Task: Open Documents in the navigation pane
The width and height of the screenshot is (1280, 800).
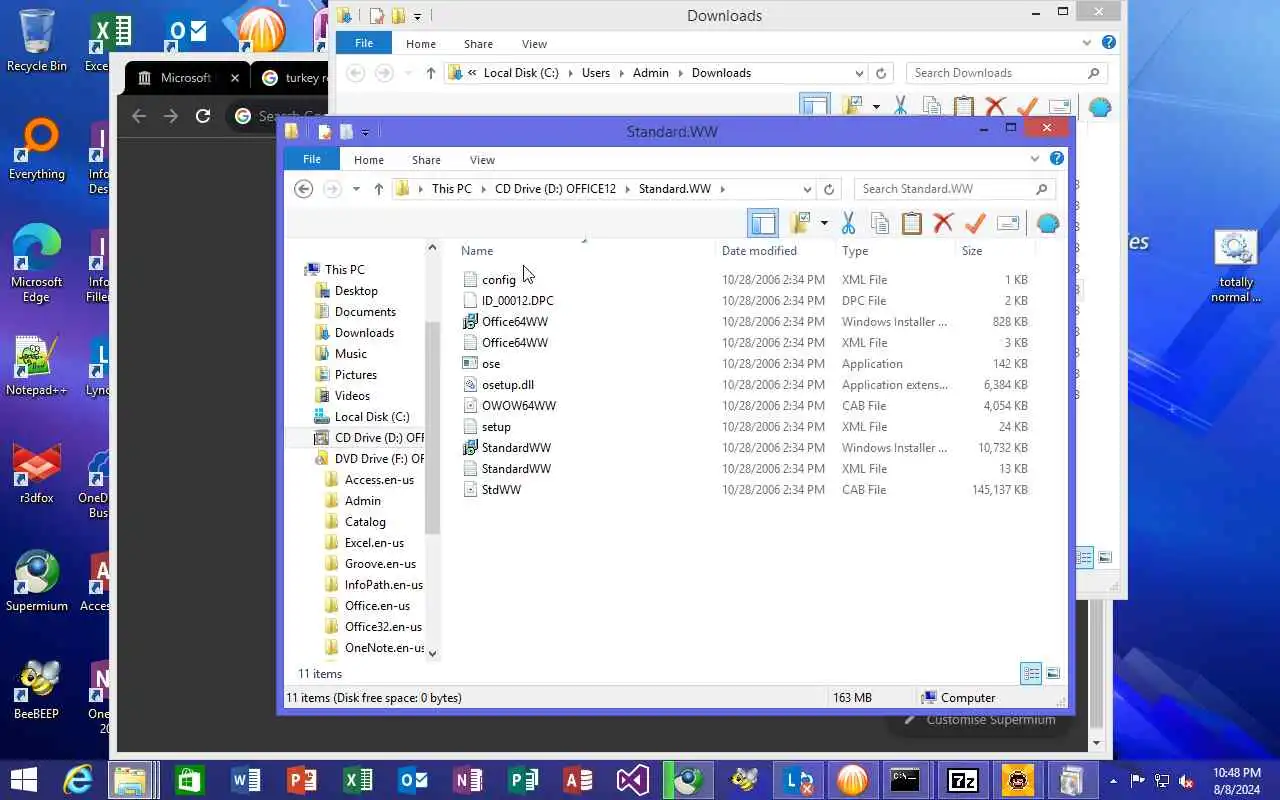Action: coord(365,312)
